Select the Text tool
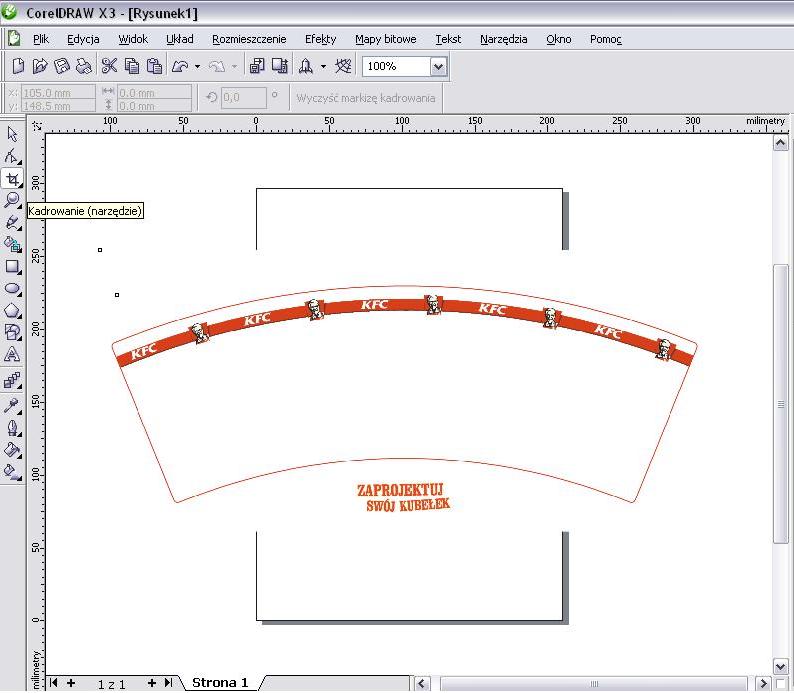 coord(12,355)
